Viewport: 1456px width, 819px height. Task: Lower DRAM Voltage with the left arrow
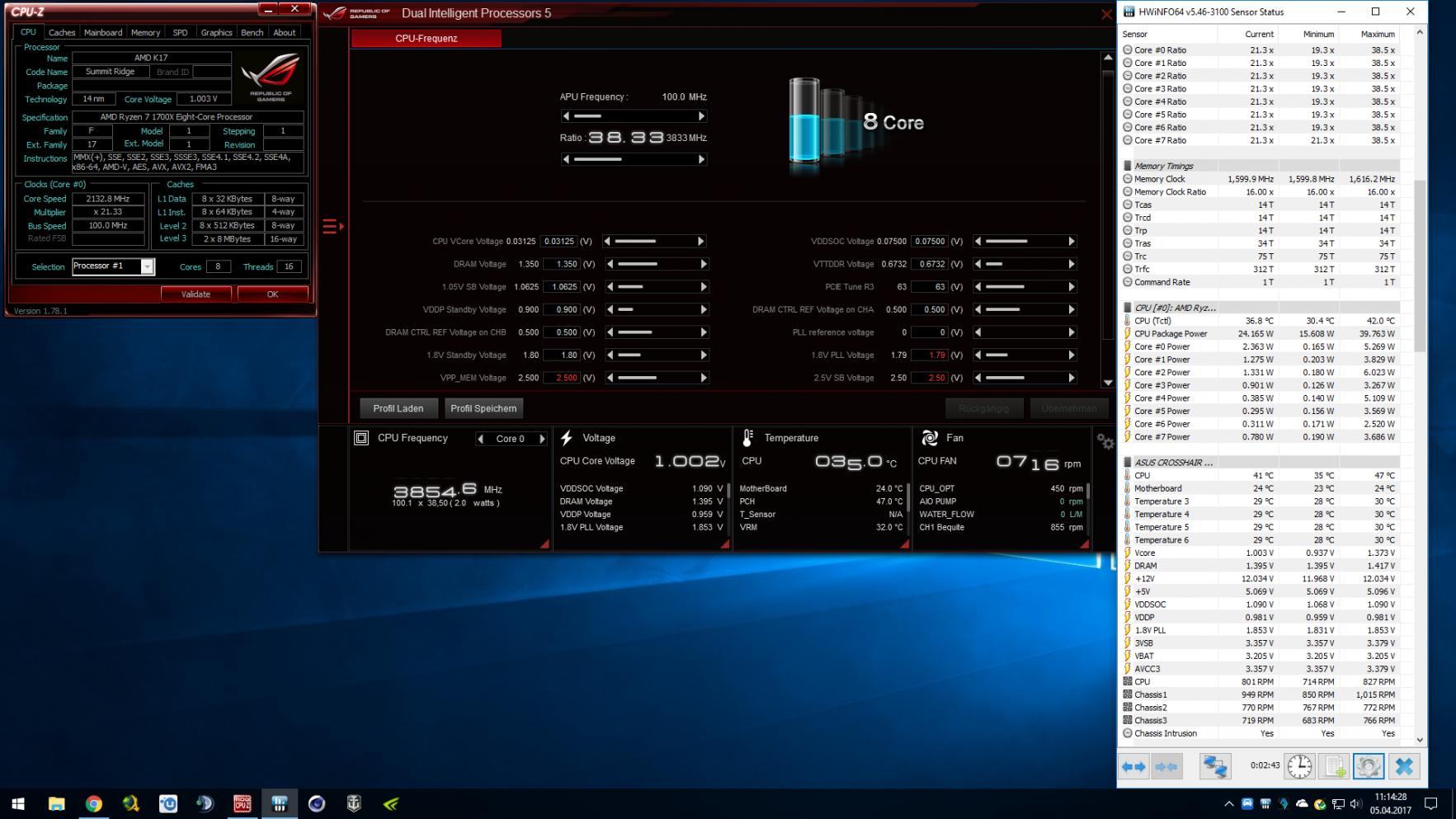tap(610, 264)
